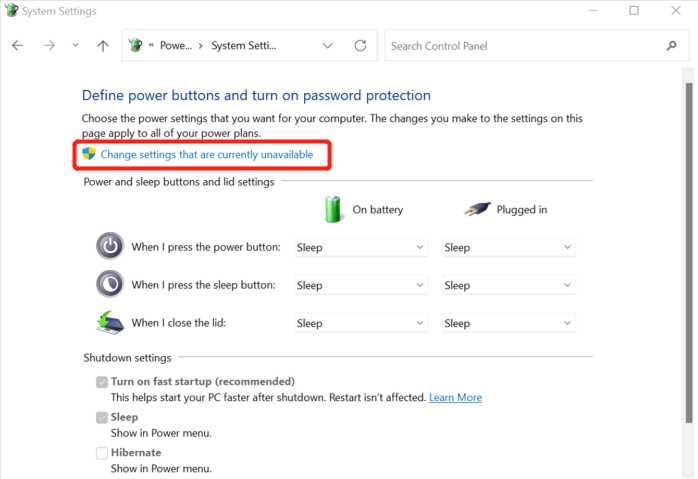Click System Settings breadcrumb in address bar

243,46
